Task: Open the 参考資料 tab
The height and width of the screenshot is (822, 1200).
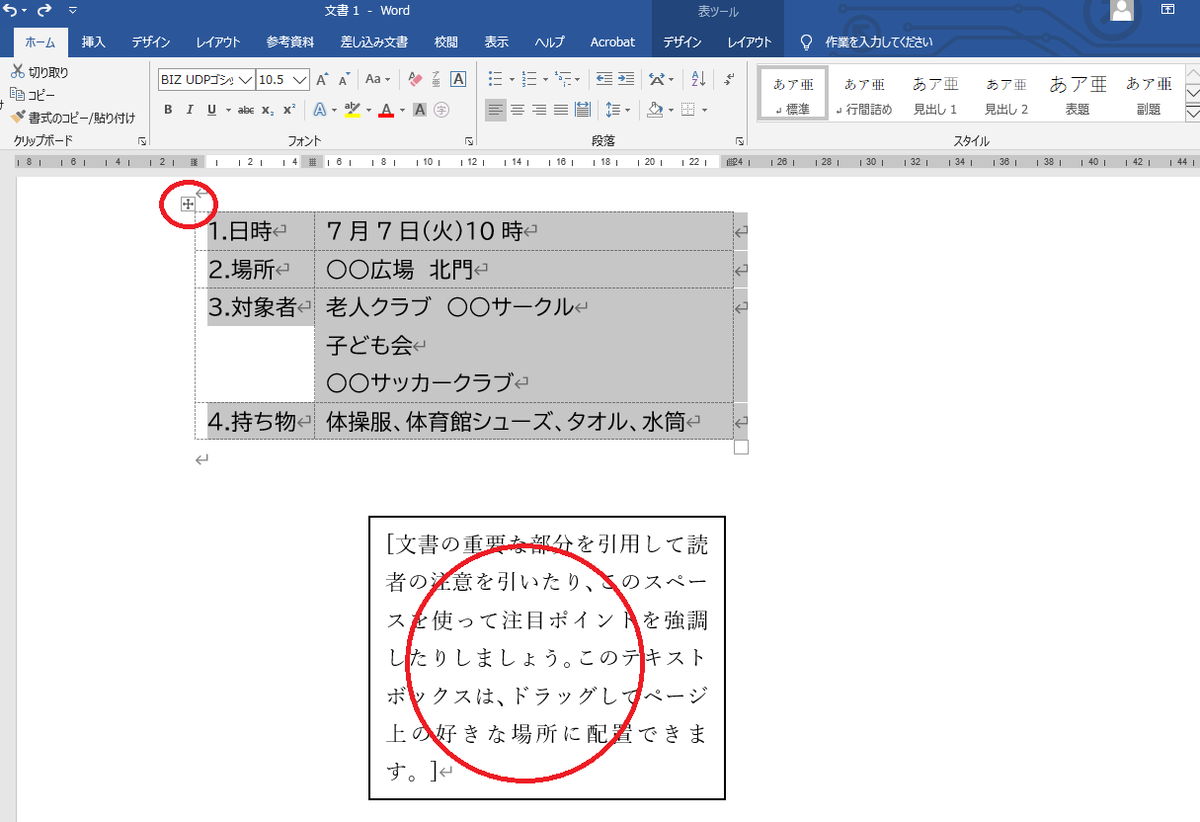Action: 290,42
